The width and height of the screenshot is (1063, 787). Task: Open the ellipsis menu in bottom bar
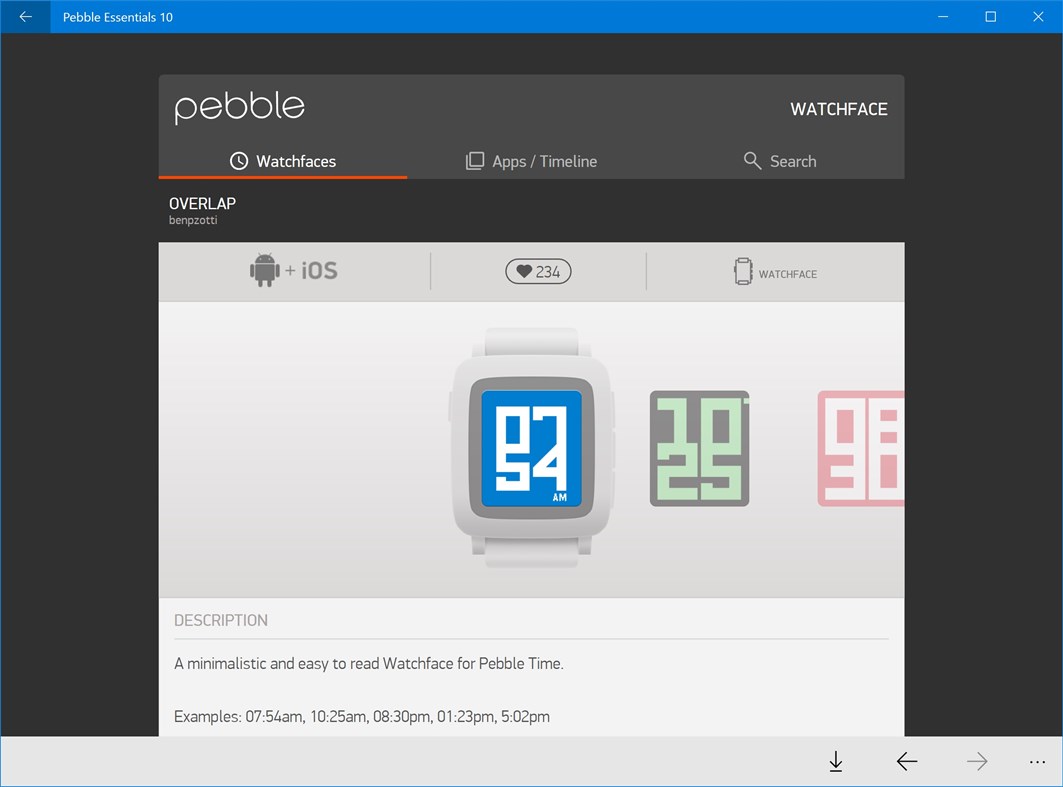[x=1037, y=761]
